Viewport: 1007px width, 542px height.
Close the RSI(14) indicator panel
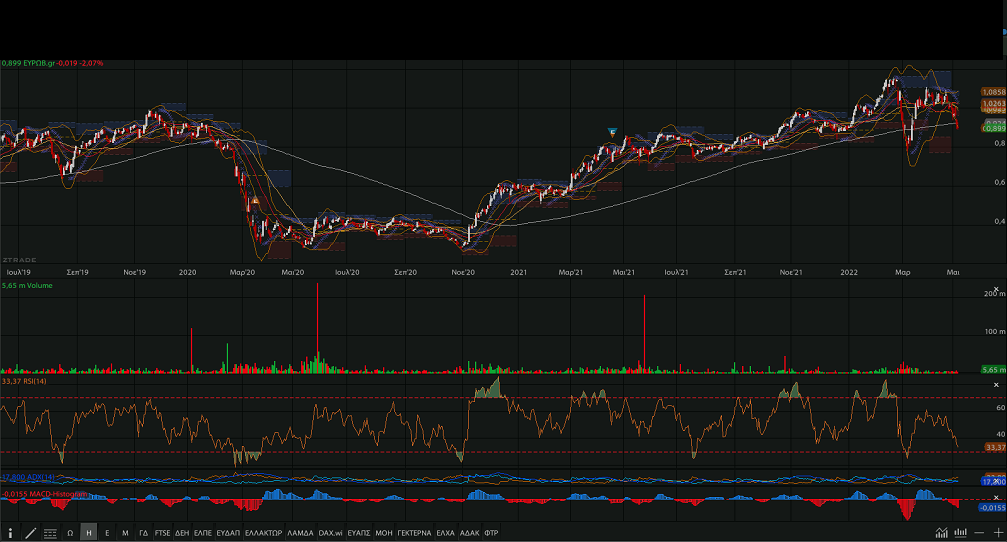tap(995, 385)
